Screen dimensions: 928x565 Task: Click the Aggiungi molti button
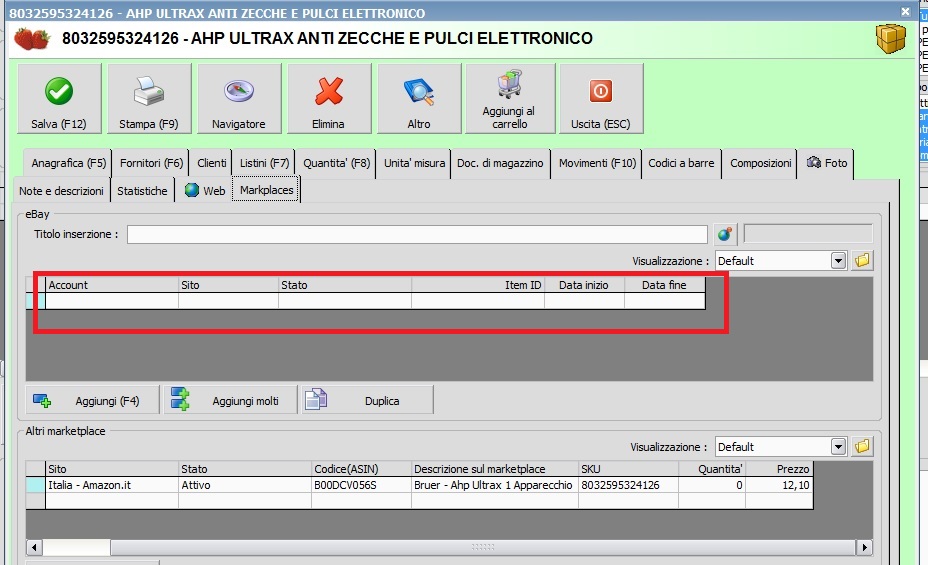[x=230, y=401]
